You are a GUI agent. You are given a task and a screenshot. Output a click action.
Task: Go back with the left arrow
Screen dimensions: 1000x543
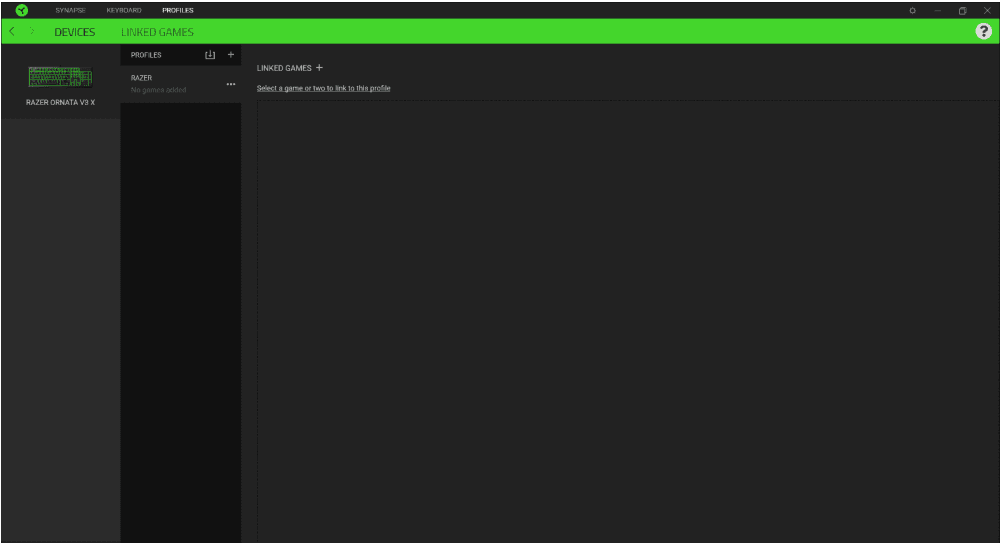point(11,32)
